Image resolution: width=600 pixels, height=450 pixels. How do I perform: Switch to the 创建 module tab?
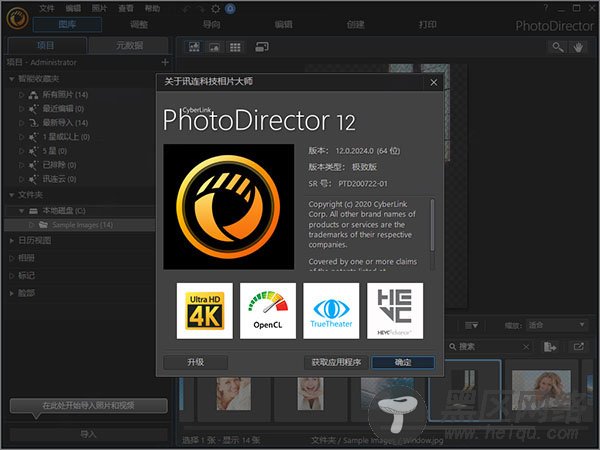355,24
